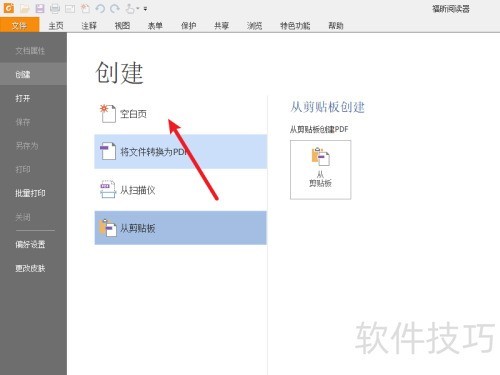Switch to the 帮助 tab
The height and width of the screenshot is (375, 500).
(336, 26)
